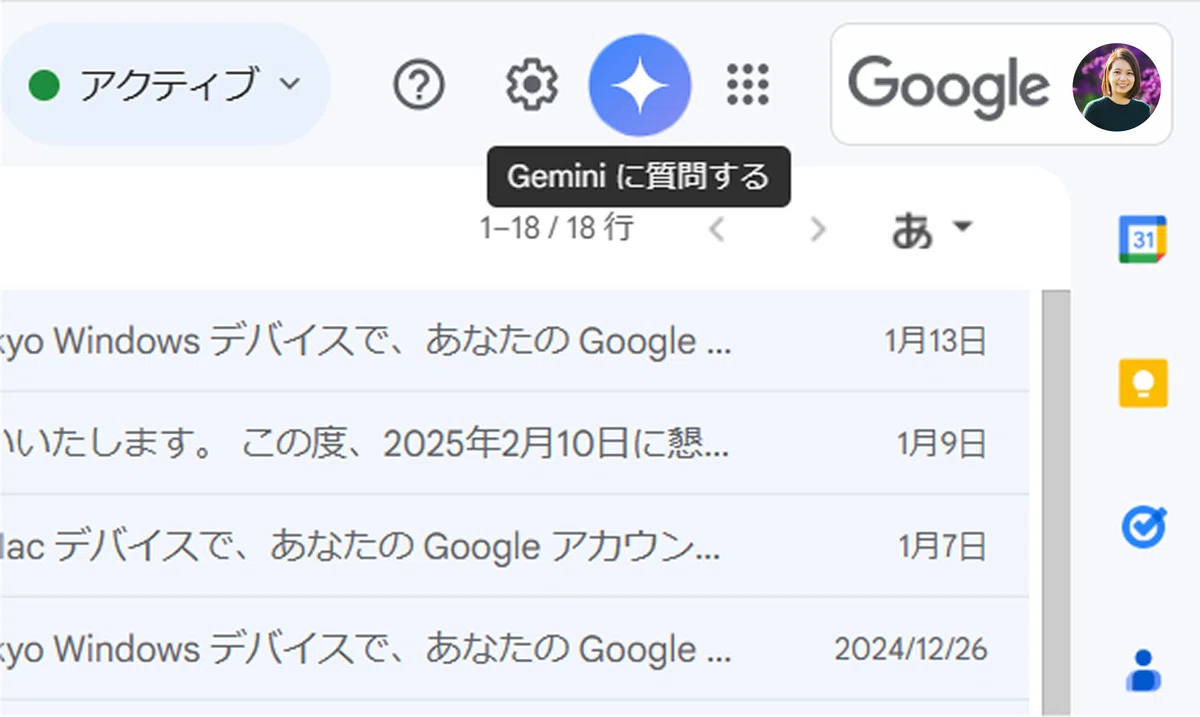1200x717 pixels.
Task: Open Google Keep from side panel
Action: [1142, 383]
